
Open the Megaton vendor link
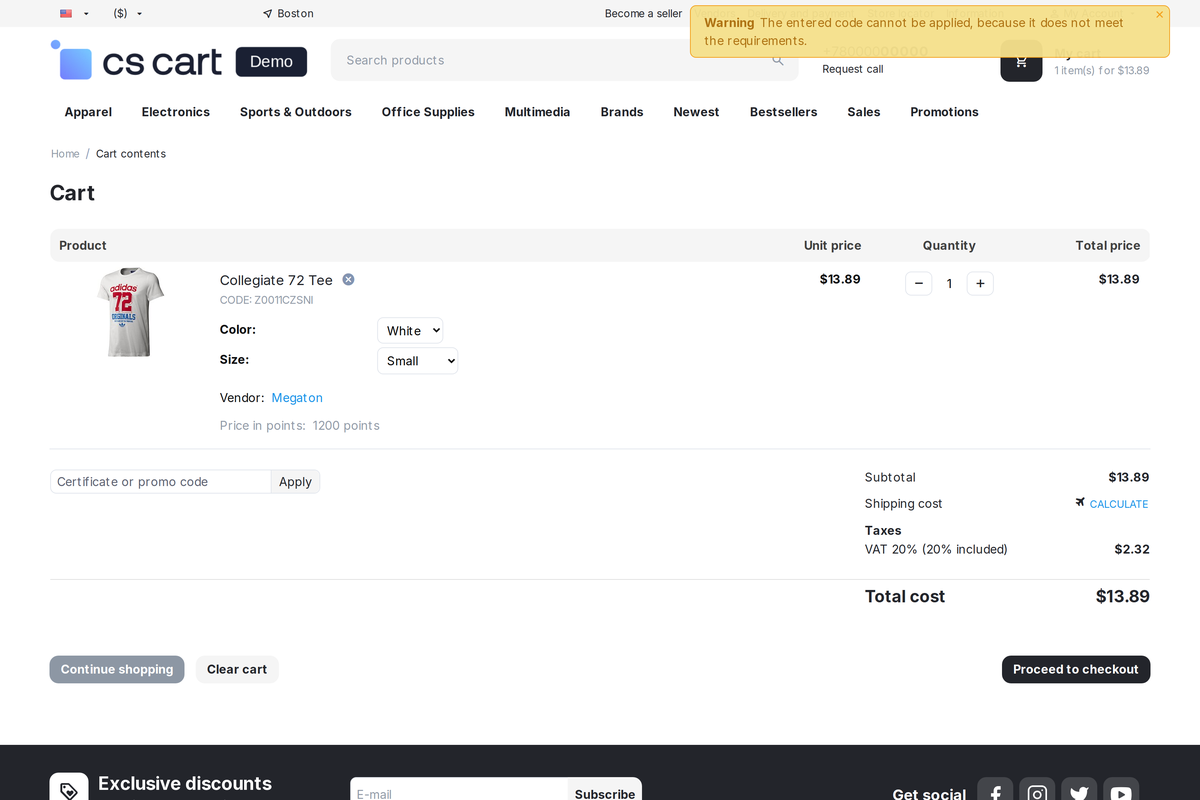pos(297,398)
